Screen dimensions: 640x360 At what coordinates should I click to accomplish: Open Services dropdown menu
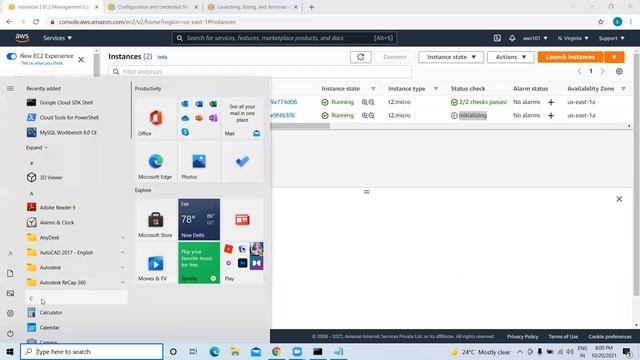pos(58,38)
